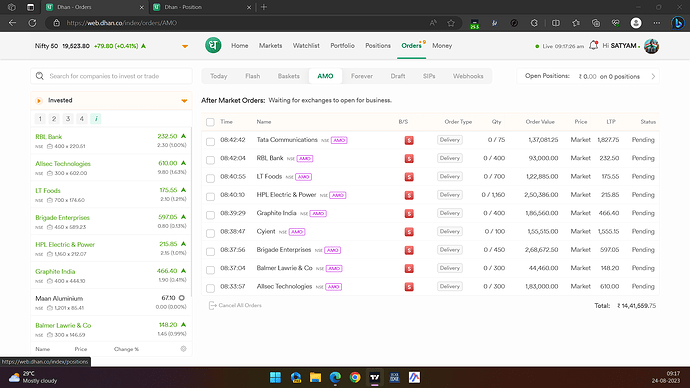690x388 pixels.
Task: Click the search magnifier icon
Action: (x=40, y=76)
